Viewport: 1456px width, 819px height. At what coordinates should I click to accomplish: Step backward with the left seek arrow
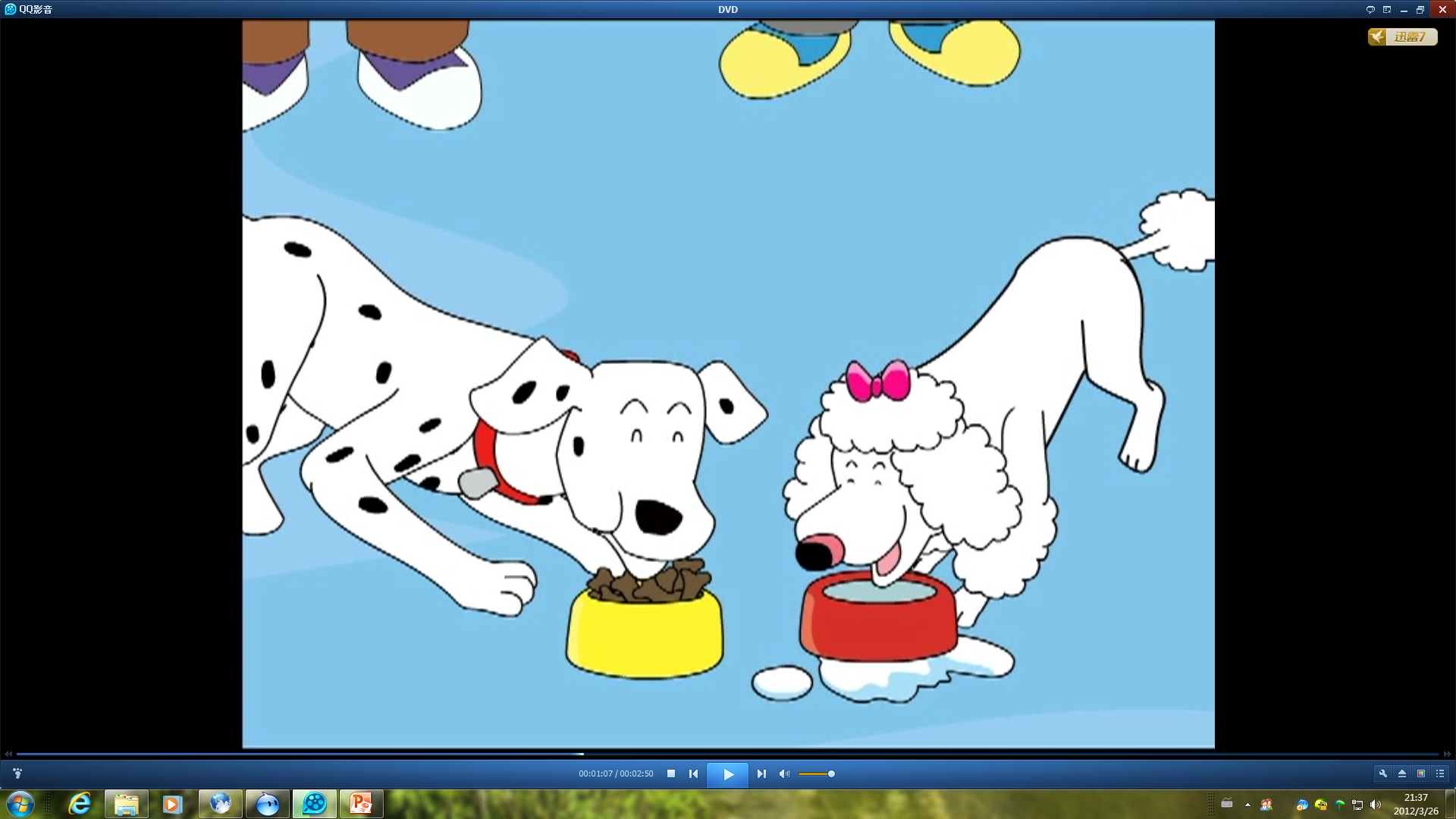pyautogui.click(x=8, y=754)
